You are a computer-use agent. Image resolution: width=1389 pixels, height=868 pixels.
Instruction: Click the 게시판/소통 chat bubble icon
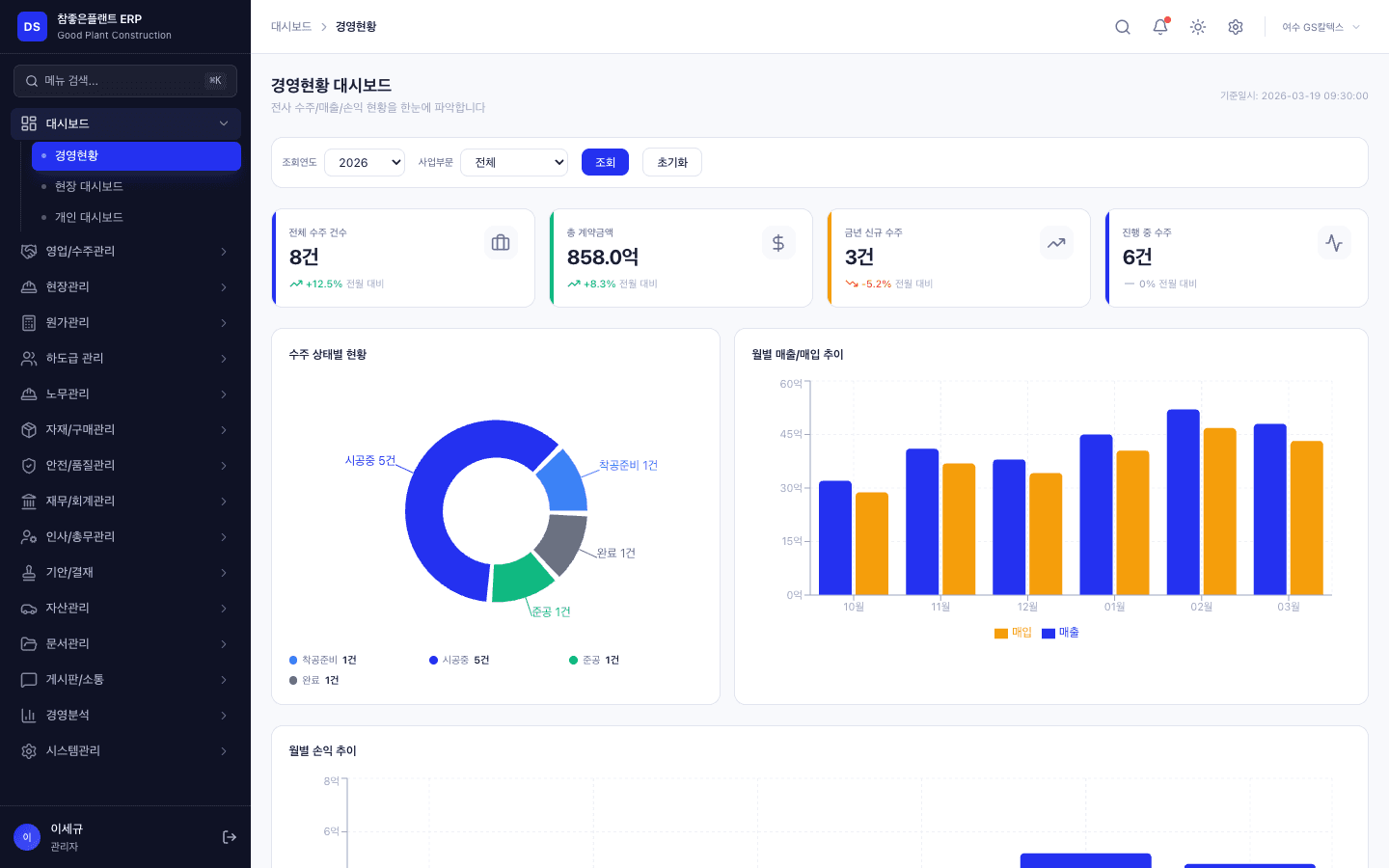point(29,680)
